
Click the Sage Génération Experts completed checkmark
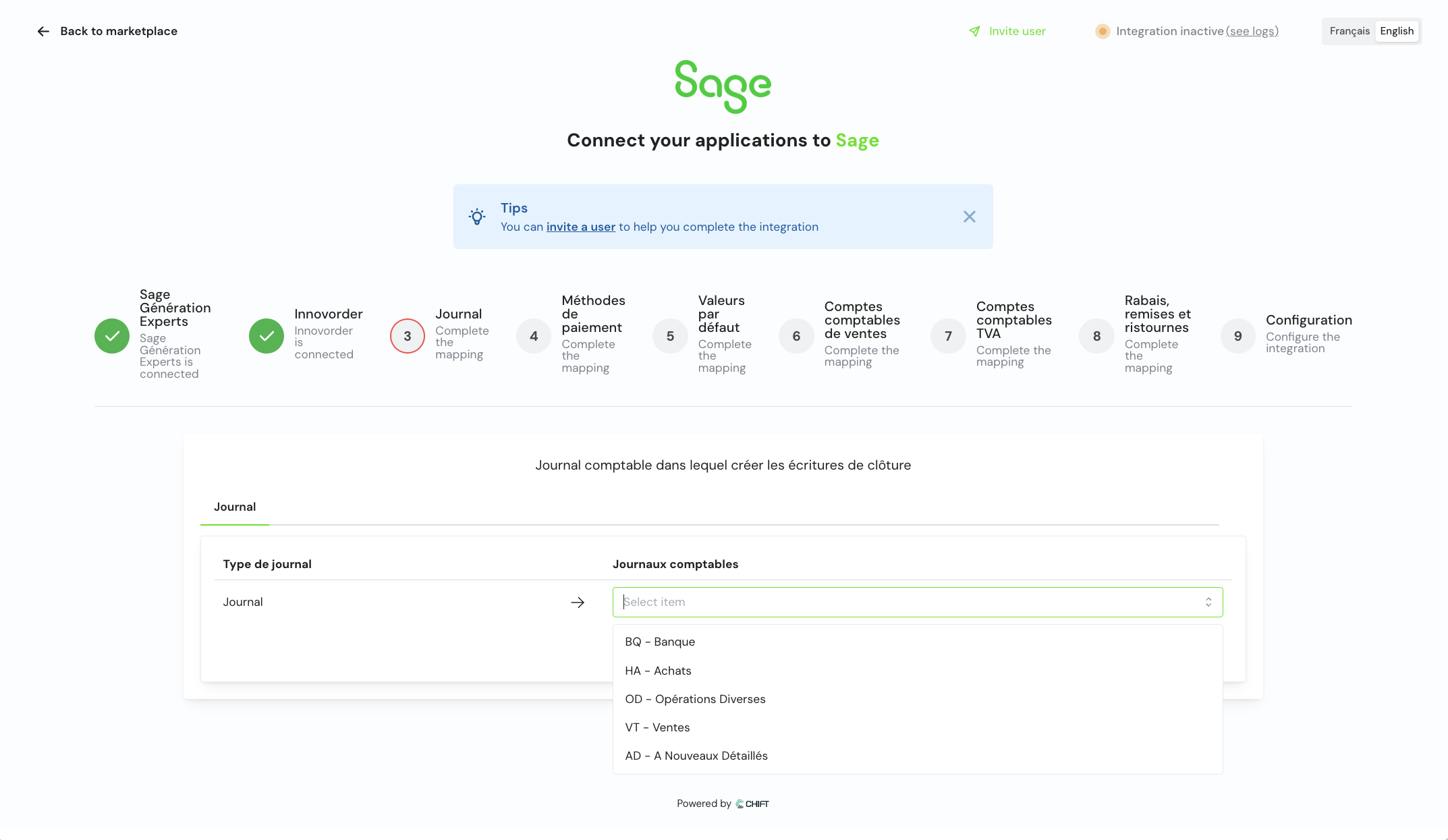(x=112, y=336)
